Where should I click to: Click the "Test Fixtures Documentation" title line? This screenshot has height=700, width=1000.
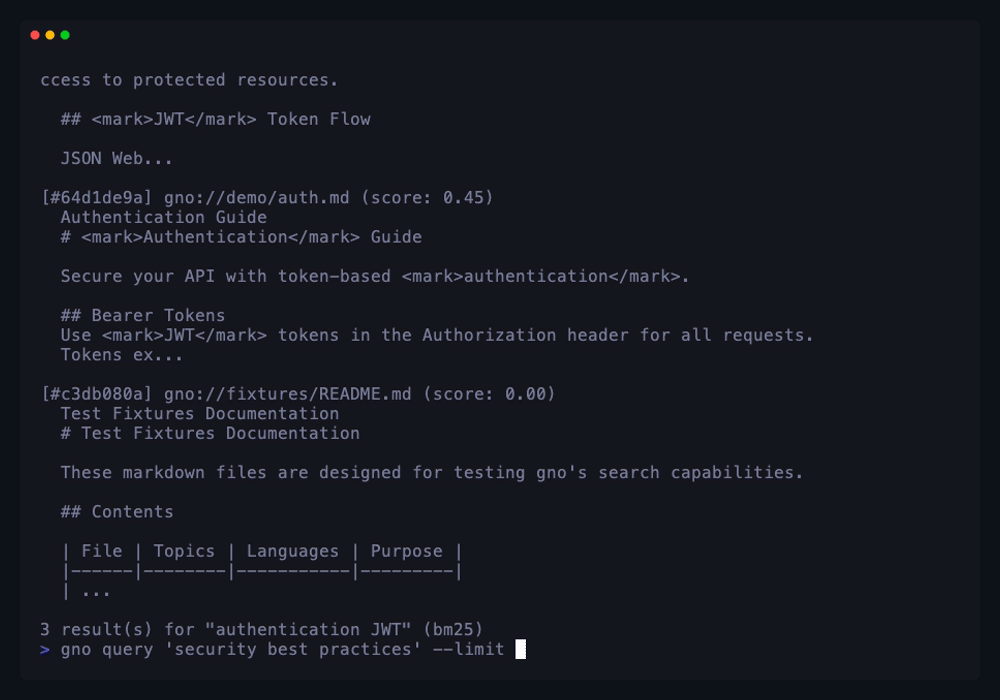(200, 413)
